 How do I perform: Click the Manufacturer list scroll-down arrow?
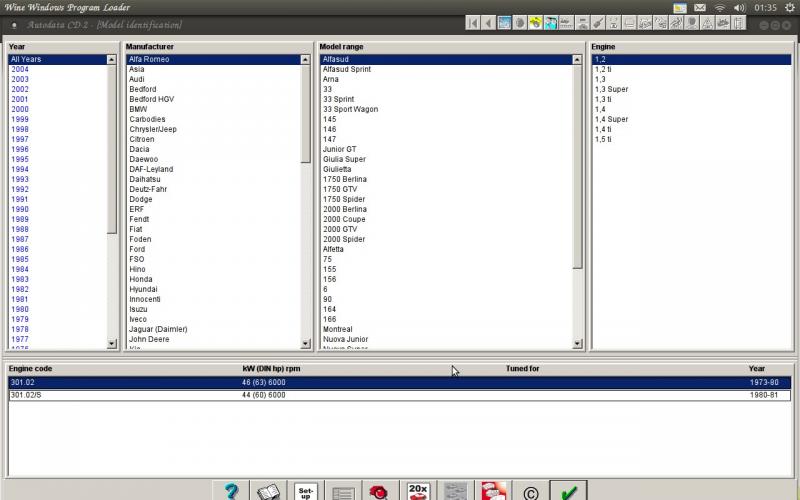pyautogui.click(x=305, y=344)
